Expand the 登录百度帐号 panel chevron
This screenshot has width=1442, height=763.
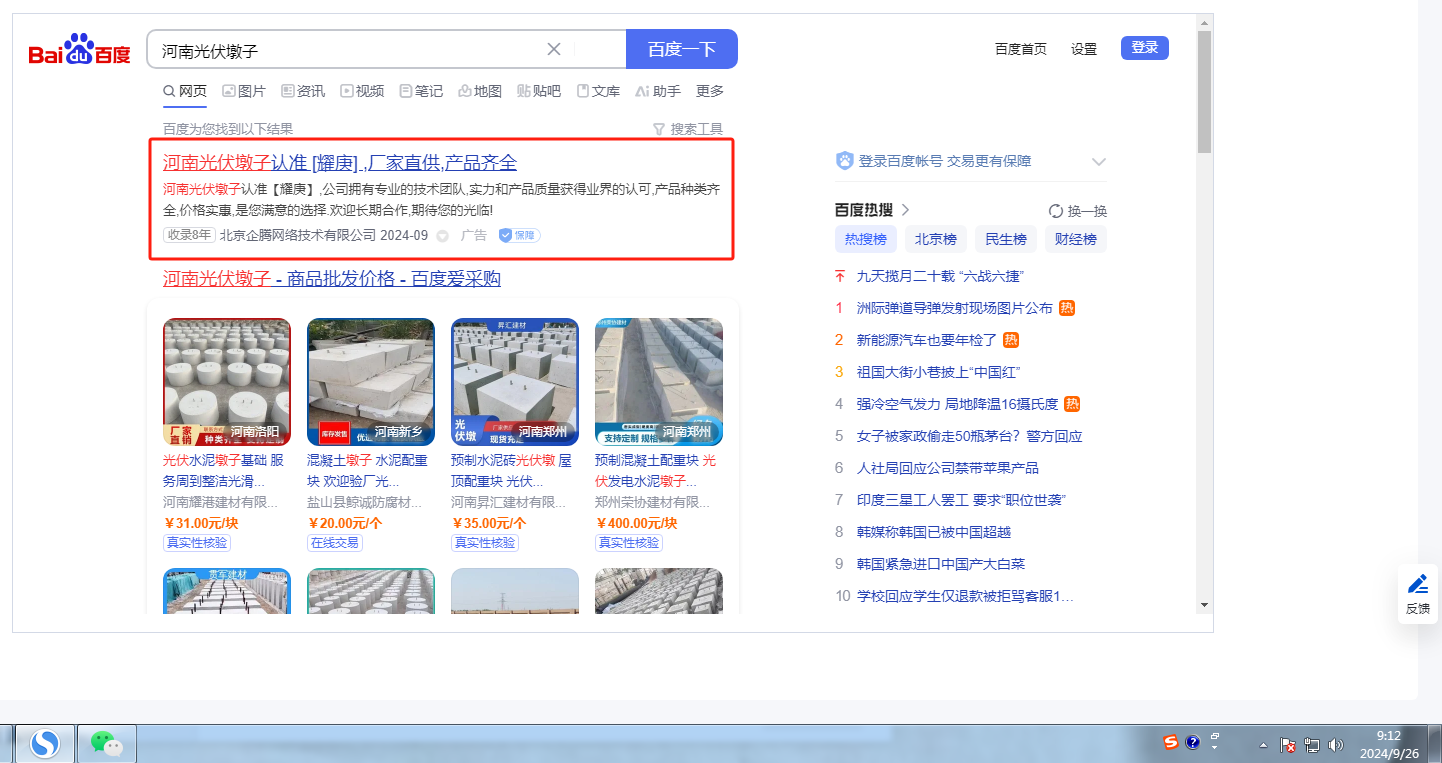[x=1099, y=161]
